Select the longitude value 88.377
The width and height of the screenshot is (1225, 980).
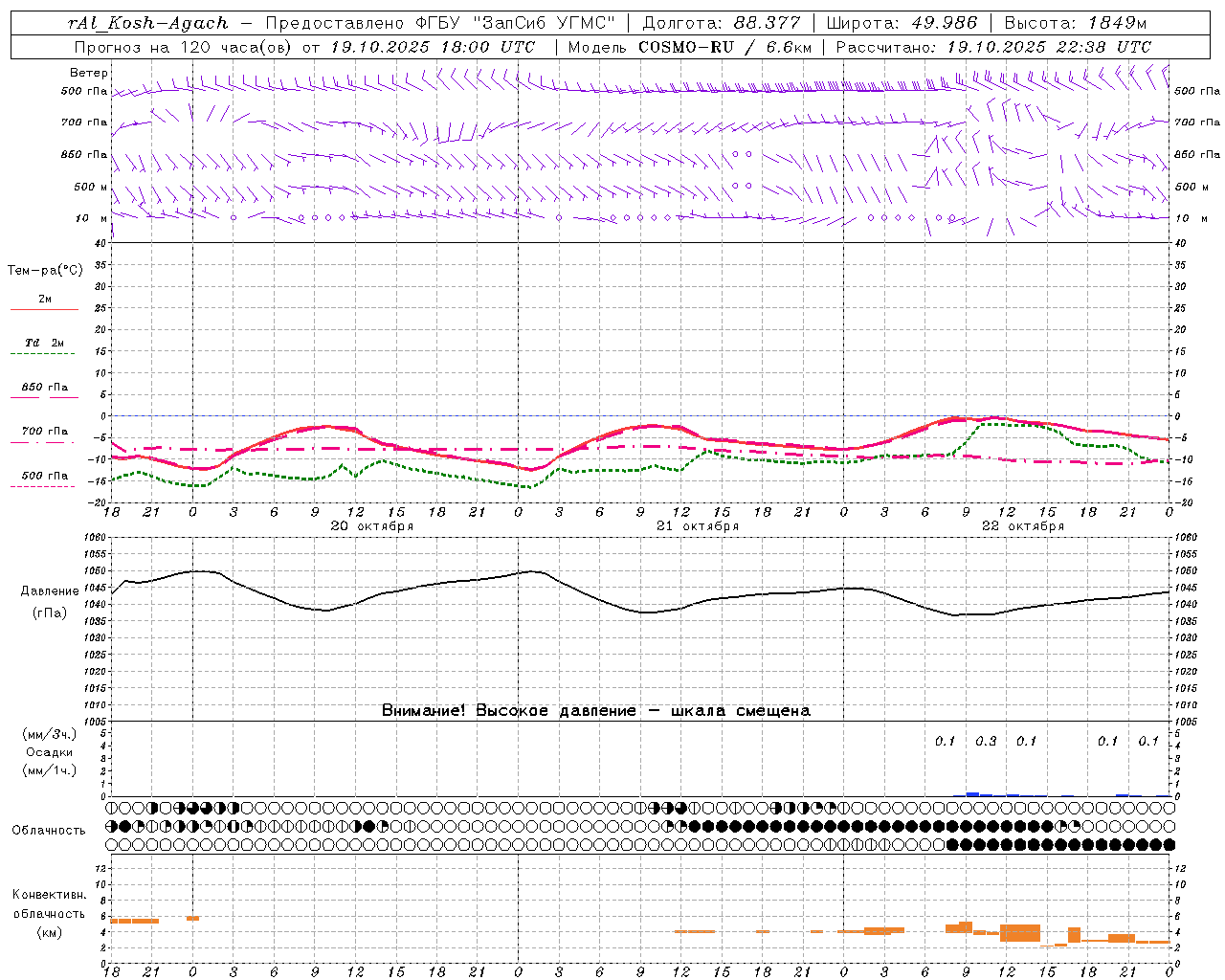click(767, 23)
